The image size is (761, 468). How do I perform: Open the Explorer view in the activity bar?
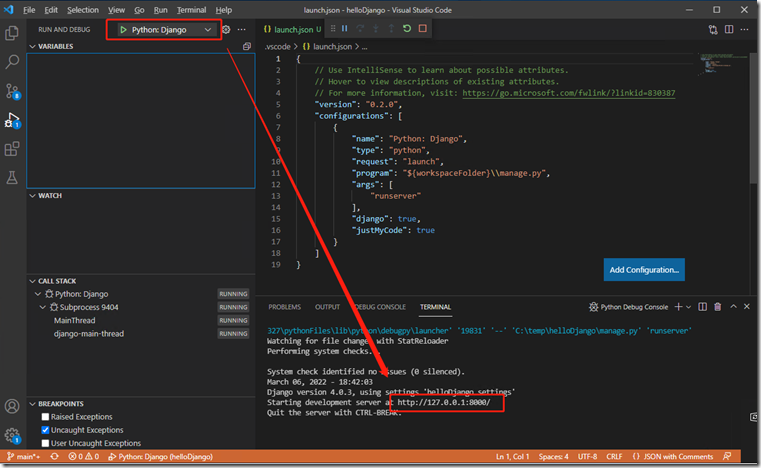pos(12,33)
